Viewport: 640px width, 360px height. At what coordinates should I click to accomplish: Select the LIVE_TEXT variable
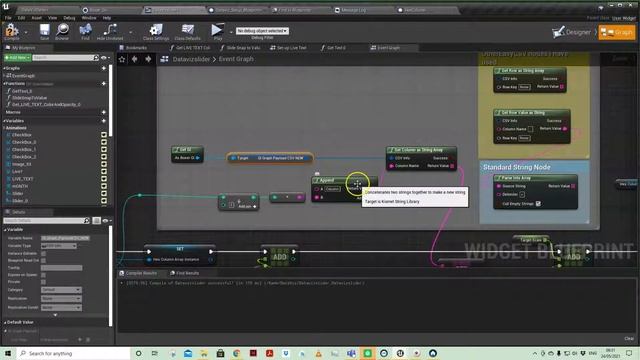coord(22,179)
